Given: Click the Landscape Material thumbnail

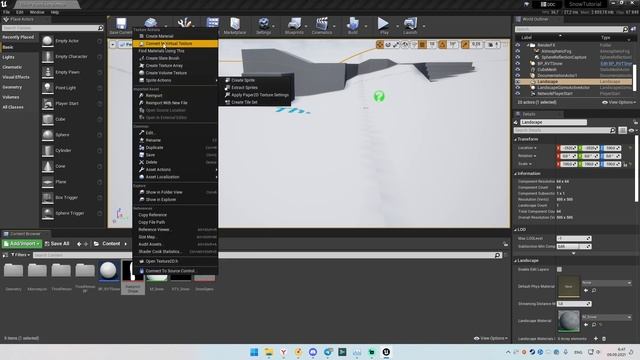Looking at the screenshot, I should point(569,322).
